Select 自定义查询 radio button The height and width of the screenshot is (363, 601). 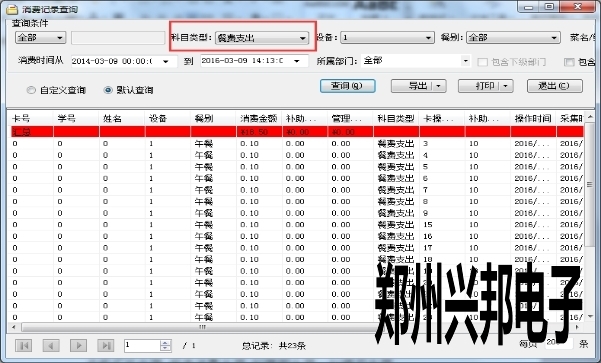click(x=31, y=90)
